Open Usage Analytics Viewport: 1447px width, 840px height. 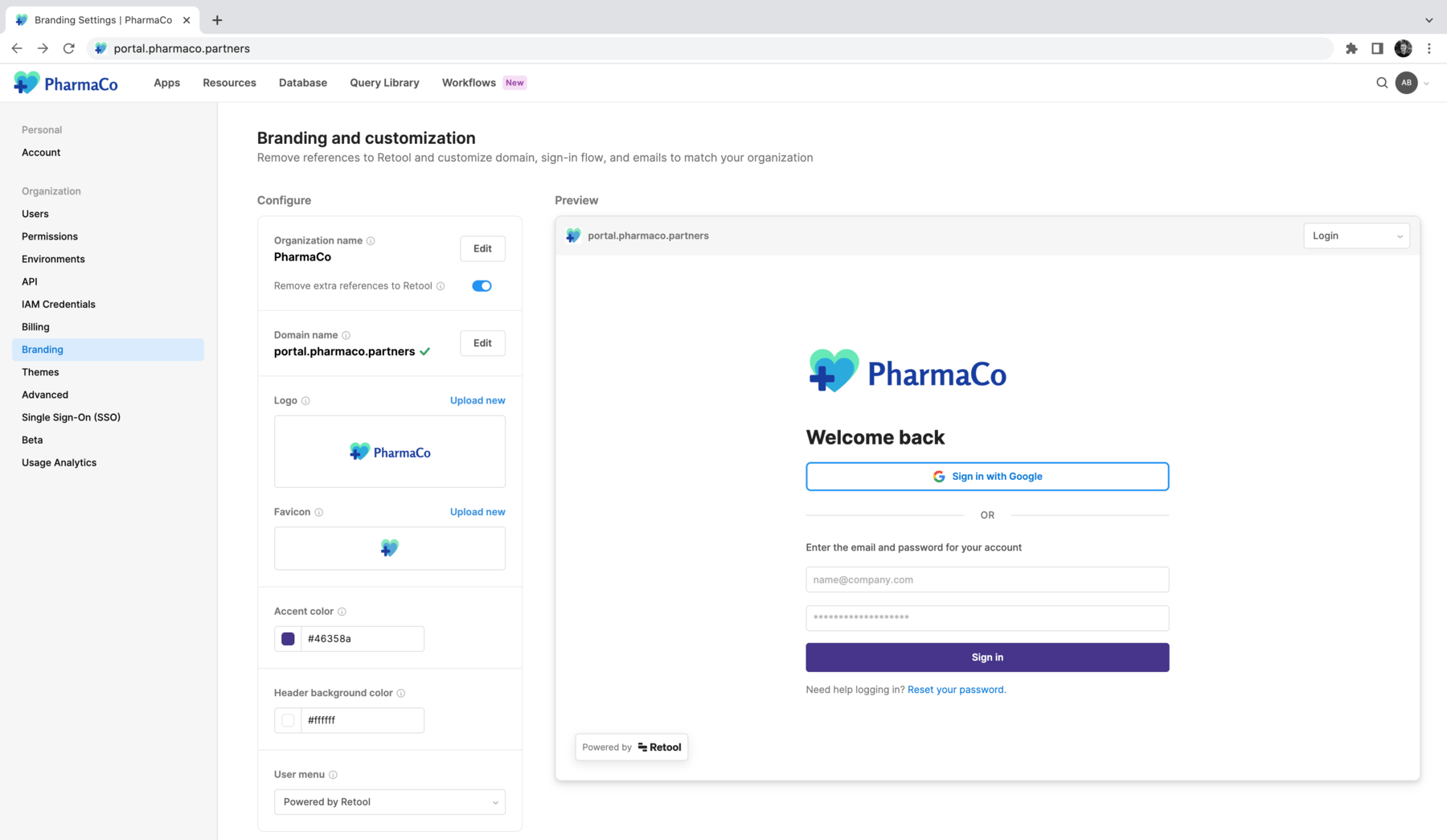tap(59, 462)
